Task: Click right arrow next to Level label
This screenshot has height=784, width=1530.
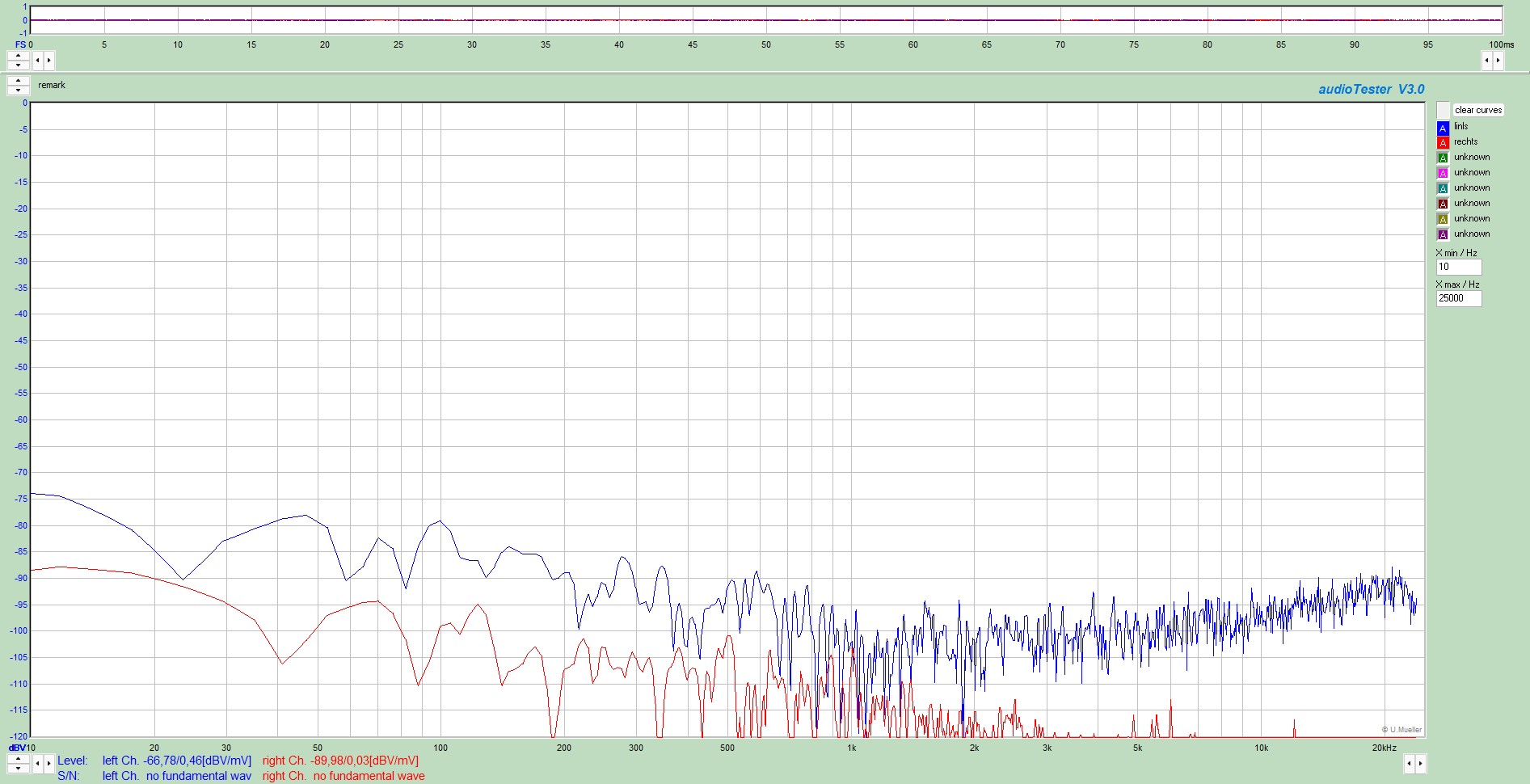Action: [48, 763]
